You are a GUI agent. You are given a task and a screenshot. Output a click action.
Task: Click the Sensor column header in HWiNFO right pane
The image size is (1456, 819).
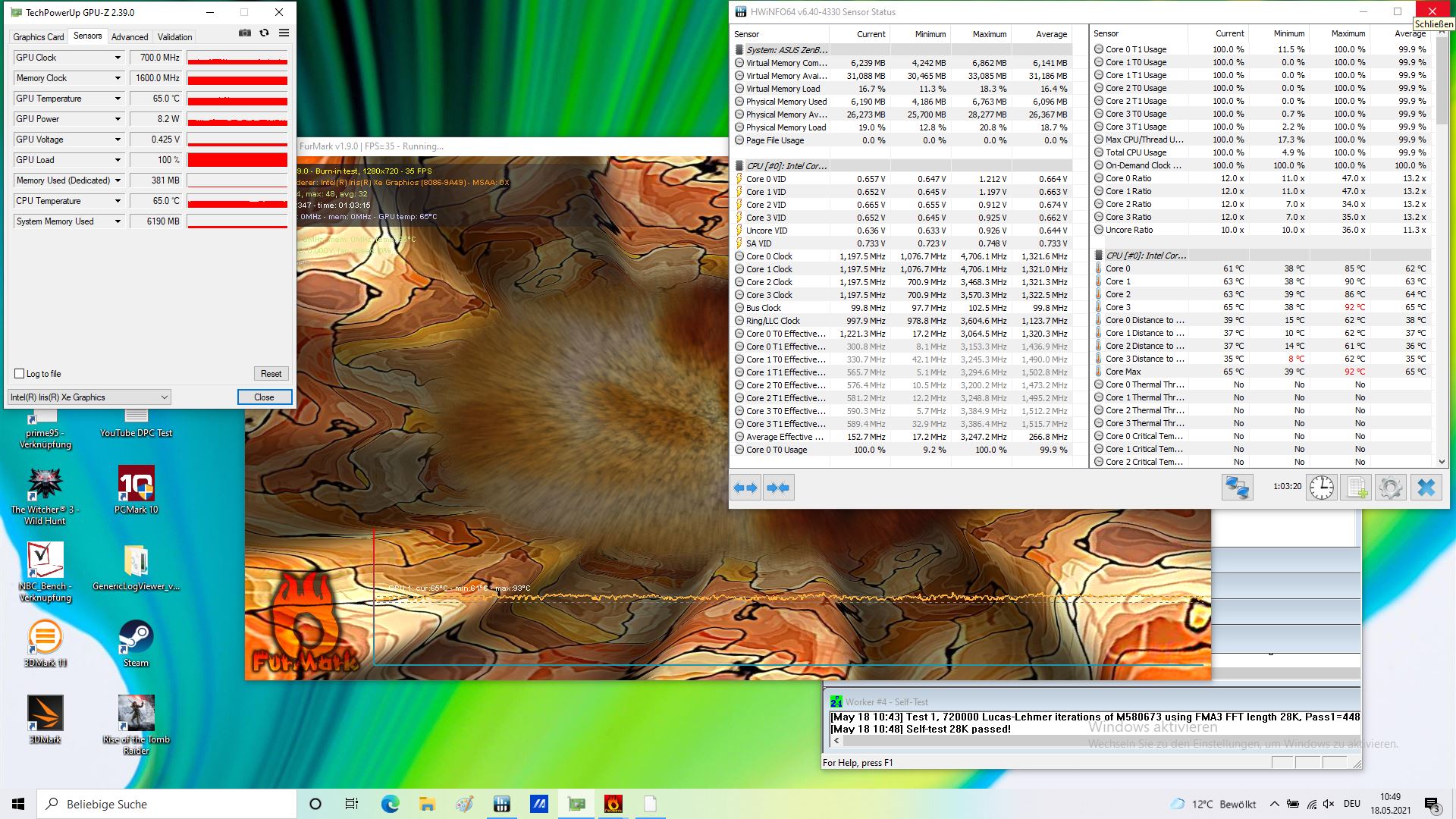(x=1137, y=33)
